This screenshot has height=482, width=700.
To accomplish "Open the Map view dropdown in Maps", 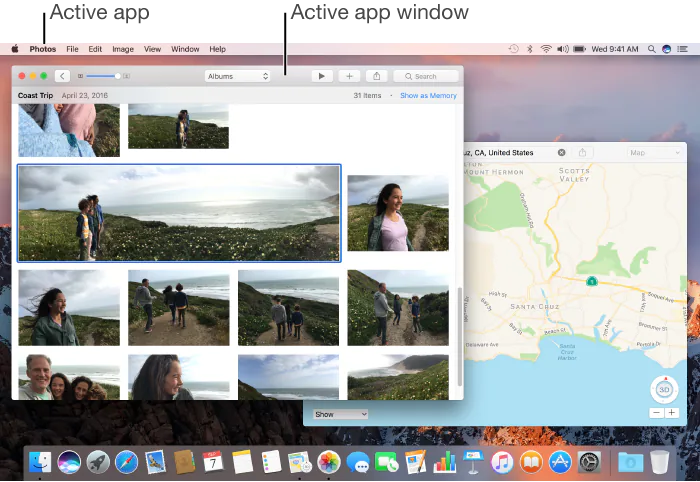I will pos(654,153).
